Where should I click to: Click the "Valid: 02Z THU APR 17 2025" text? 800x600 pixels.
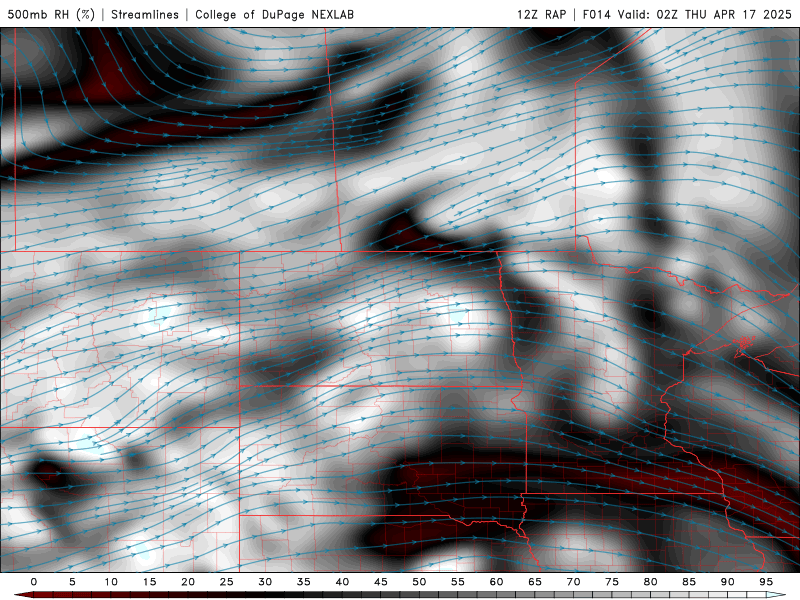click(705, 14)
